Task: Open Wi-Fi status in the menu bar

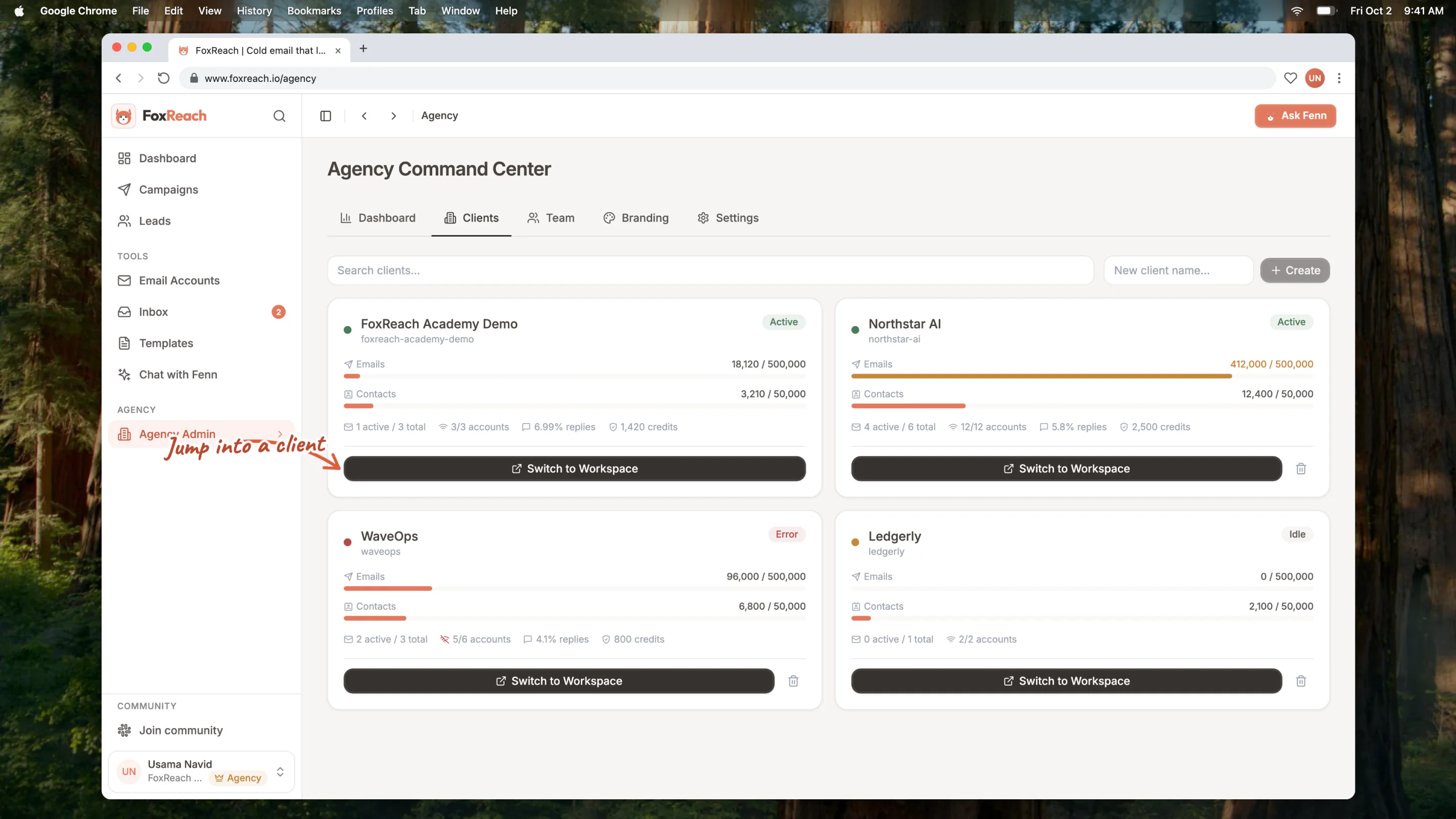Action: [x=1297, y=11]
